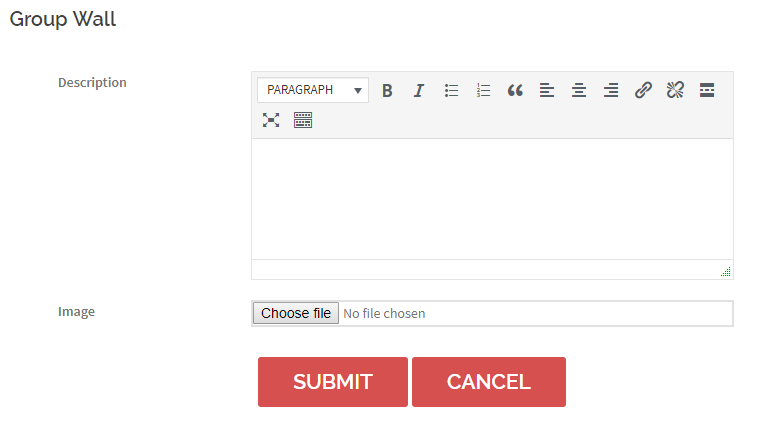Apply blockquote formatting
Viewport: 765px width, 430px height.
tap(515, 90)
